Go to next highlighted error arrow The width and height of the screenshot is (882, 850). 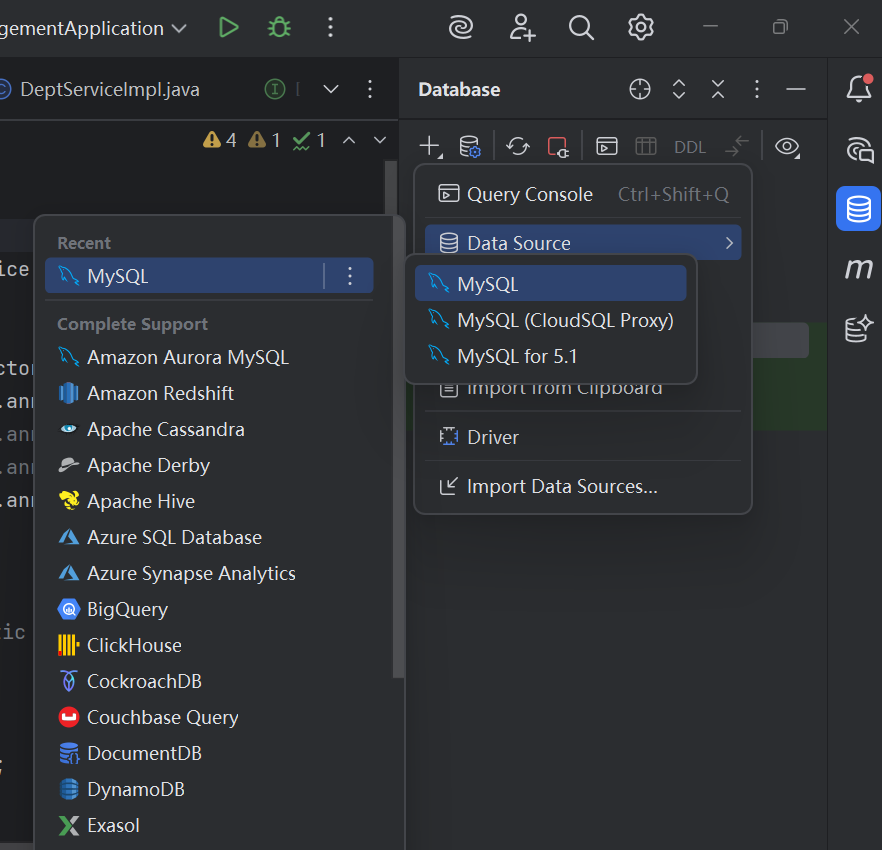point(380,140)
